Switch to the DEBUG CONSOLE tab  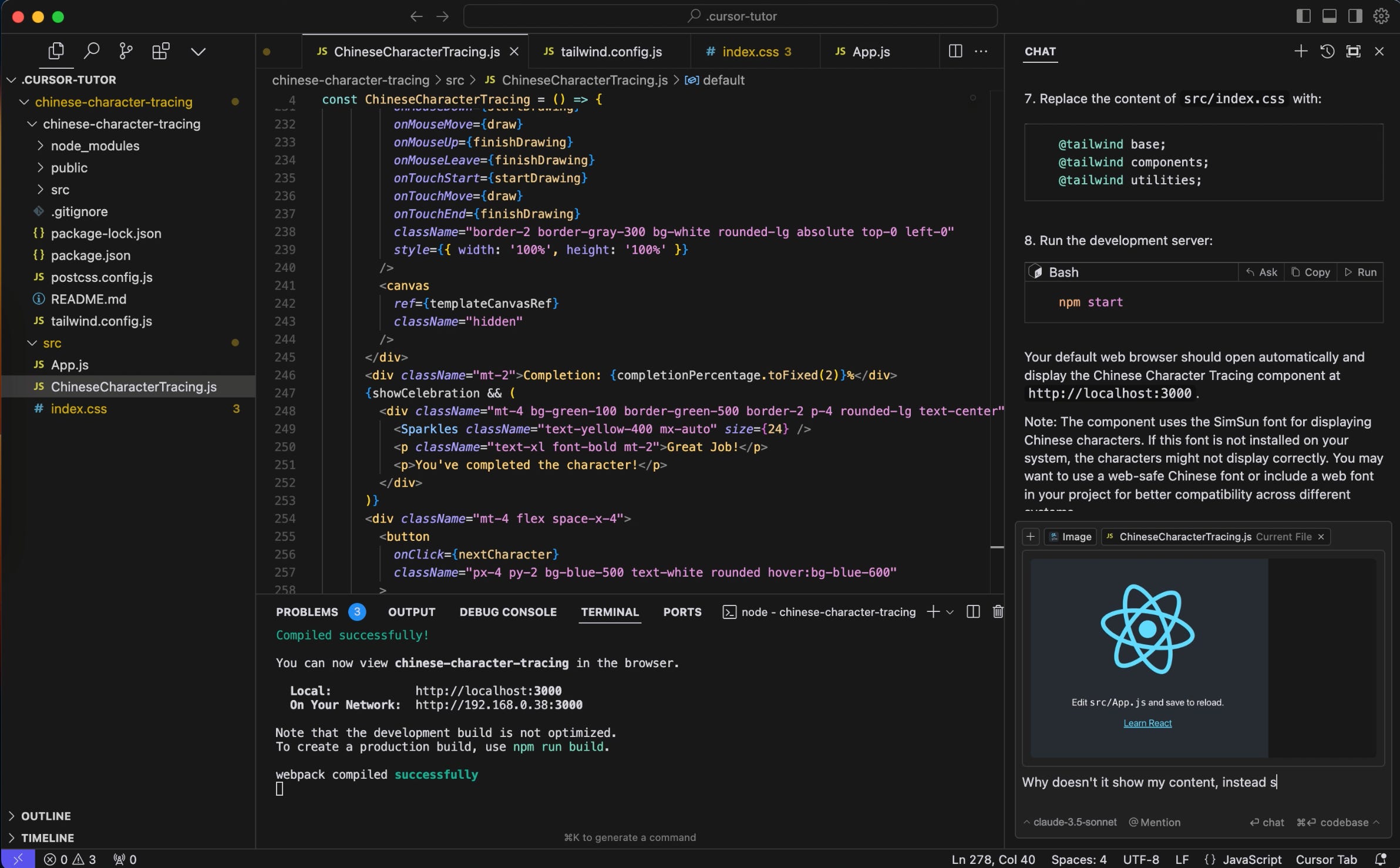[507, 612]
